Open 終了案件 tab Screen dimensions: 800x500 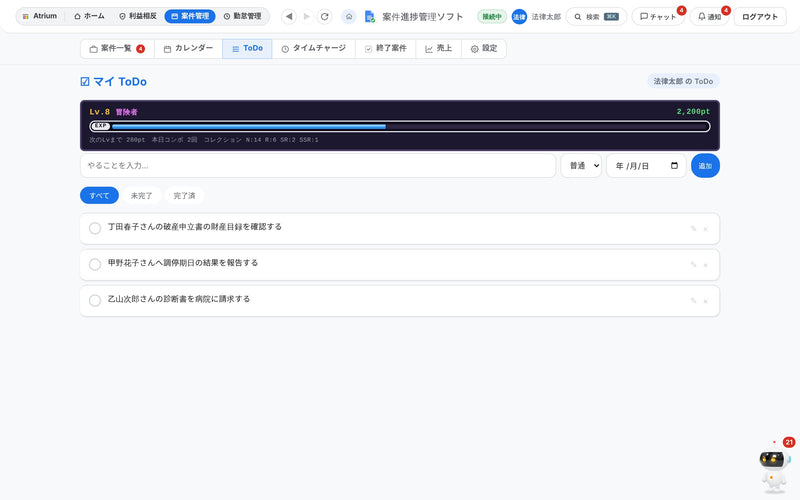click(x=386, y=48)
